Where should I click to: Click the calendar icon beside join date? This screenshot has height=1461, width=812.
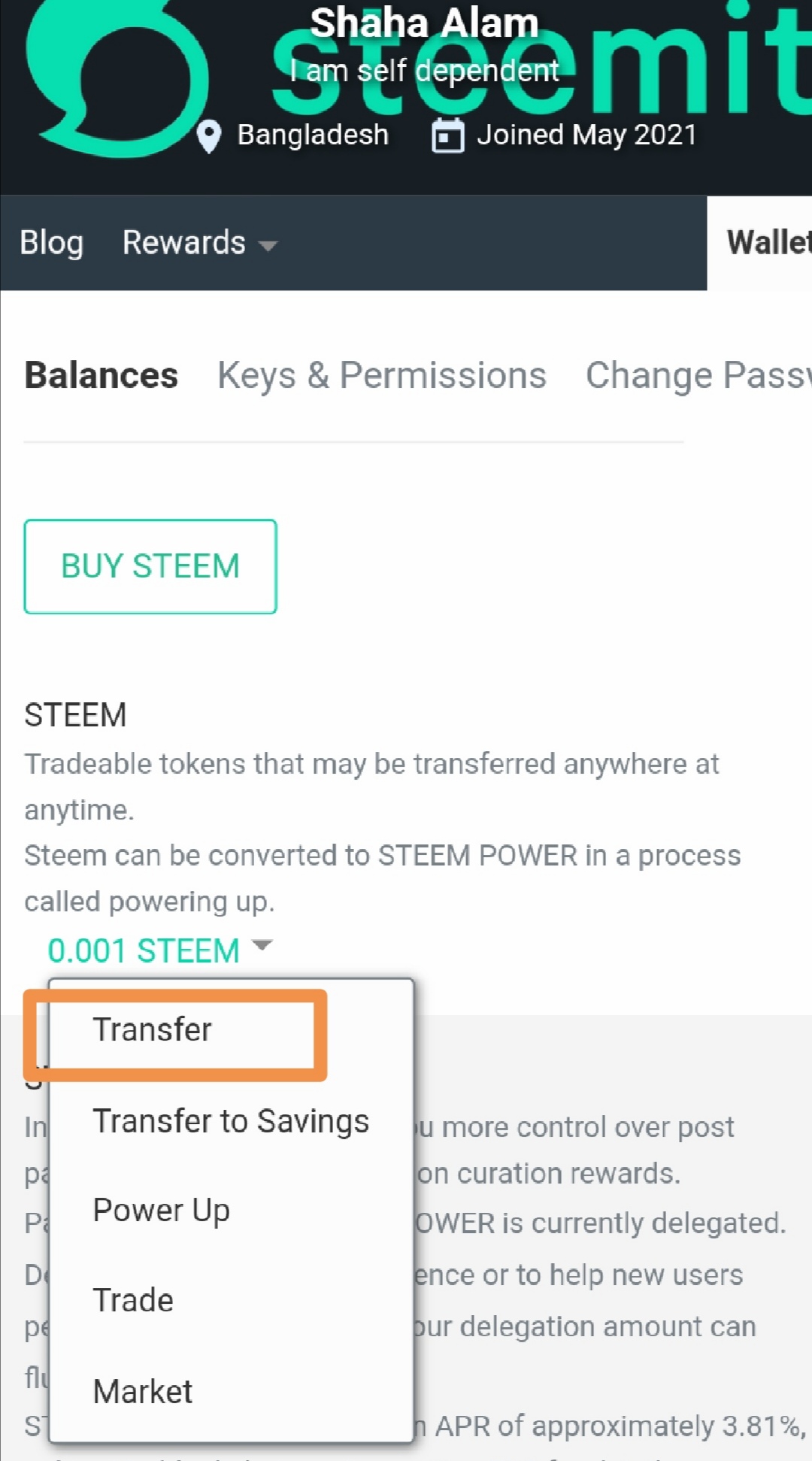coord(447,136)
